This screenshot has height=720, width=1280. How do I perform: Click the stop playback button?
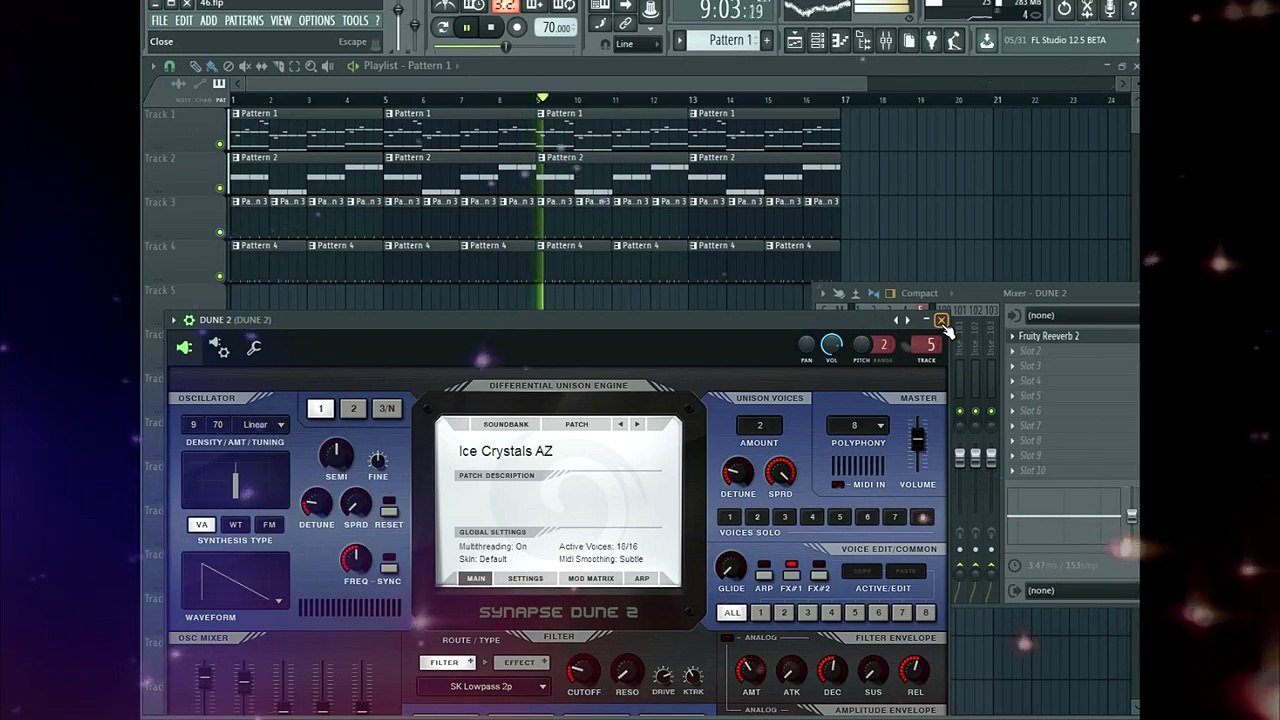click(x=491, y=28)
